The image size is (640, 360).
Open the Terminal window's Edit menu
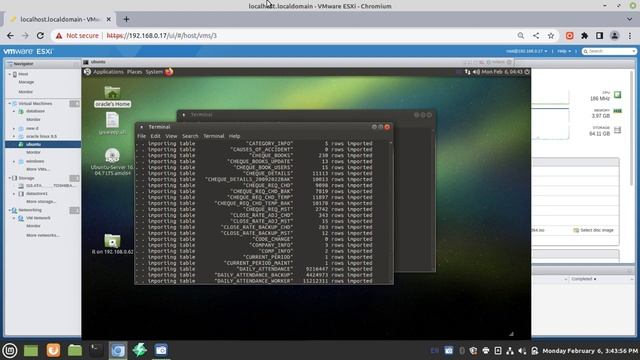click(156, 136)
